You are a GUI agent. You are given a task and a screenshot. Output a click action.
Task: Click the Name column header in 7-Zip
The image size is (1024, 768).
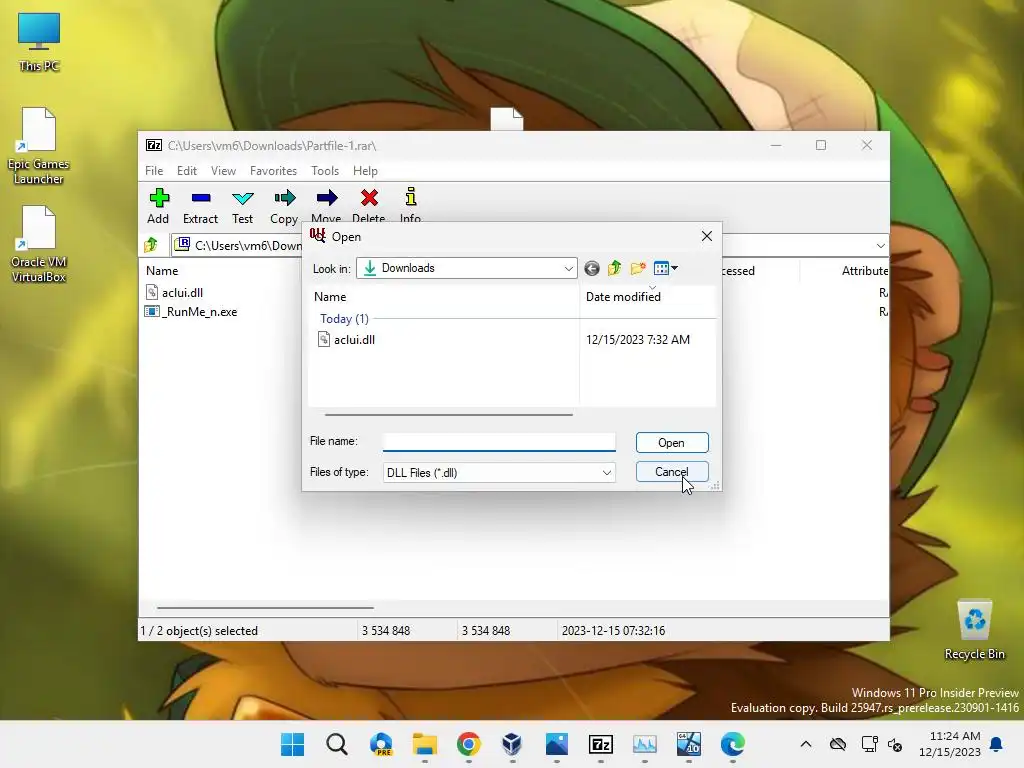(x=162, y=270)
